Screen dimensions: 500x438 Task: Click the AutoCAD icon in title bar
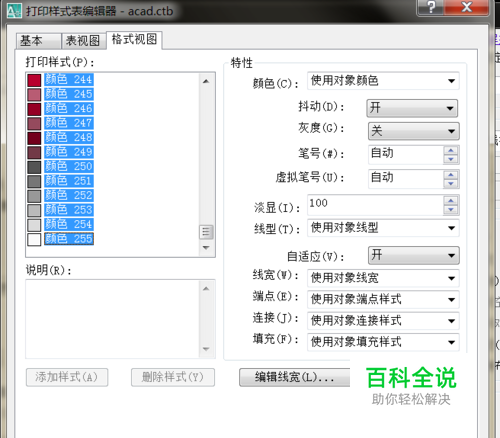click(14, 11)
